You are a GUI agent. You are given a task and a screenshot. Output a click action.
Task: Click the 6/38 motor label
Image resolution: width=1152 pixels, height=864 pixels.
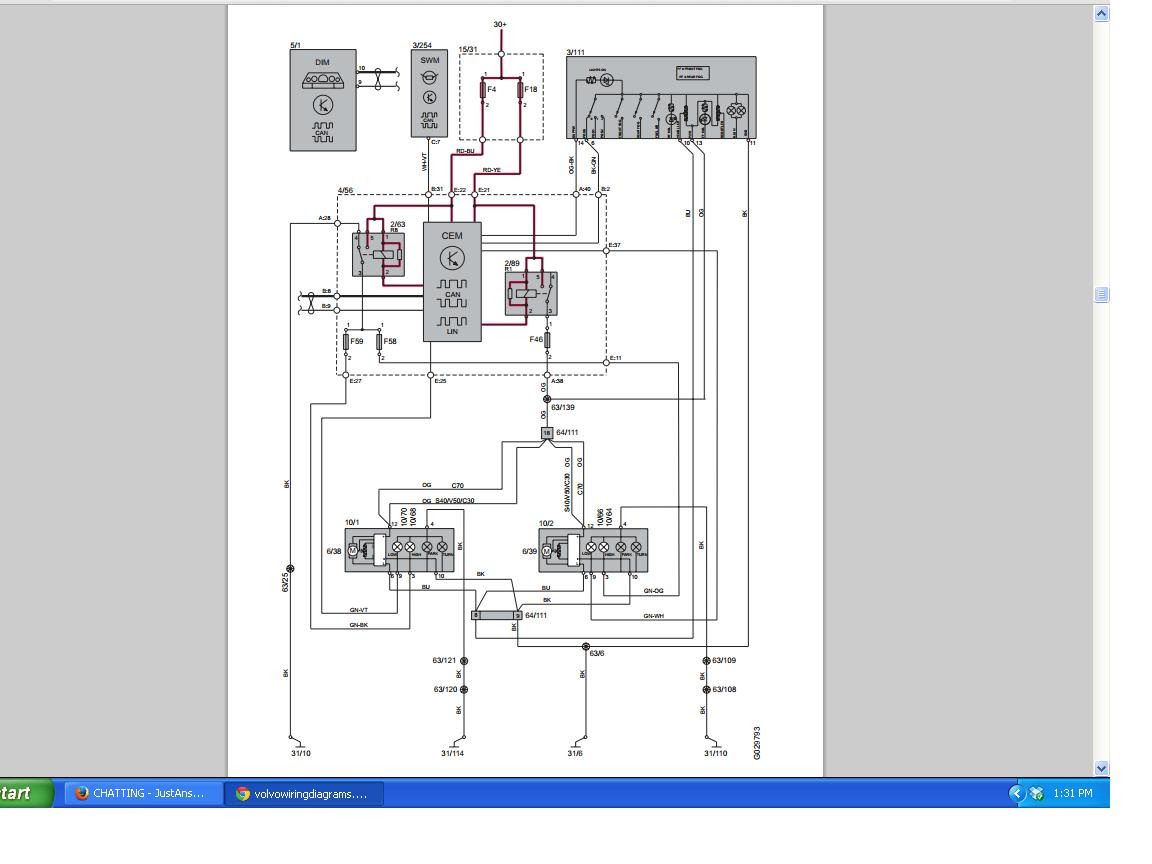pos(334,551)
